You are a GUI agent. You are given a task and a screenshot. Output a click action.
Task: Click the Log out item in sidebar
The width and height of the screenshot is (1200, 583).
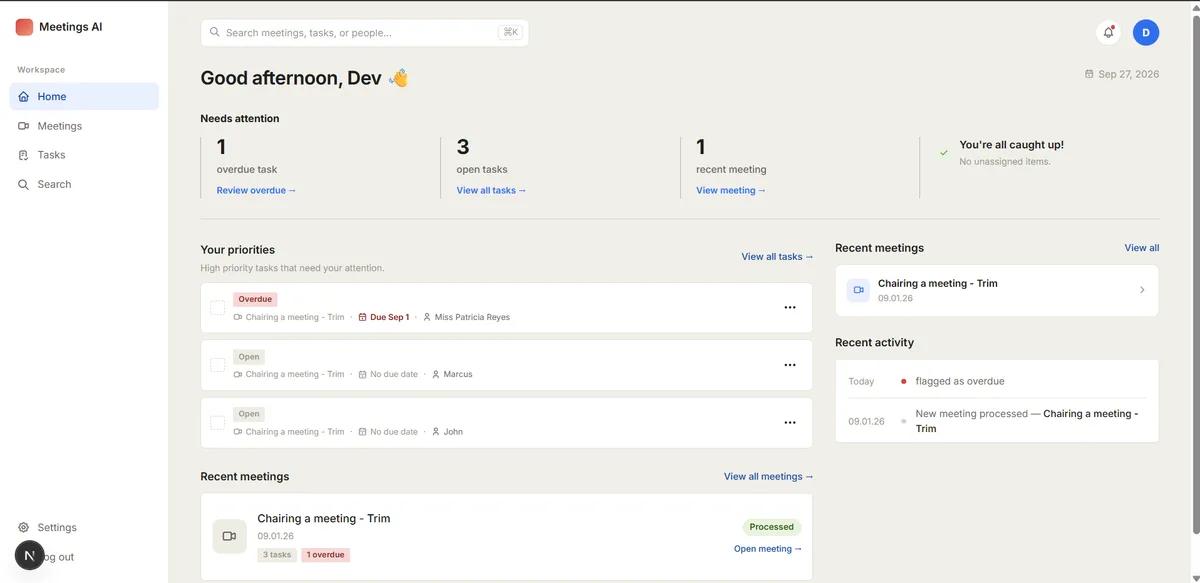pyautogui.click(x=84, y=557)
